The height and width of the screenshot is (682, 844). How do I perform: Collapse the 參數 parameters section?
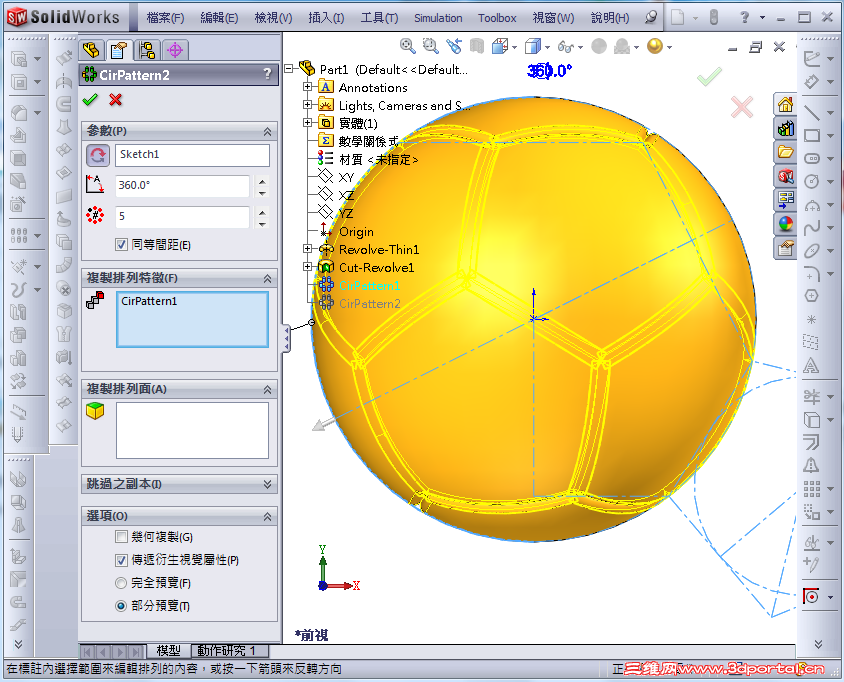point(267,131)
